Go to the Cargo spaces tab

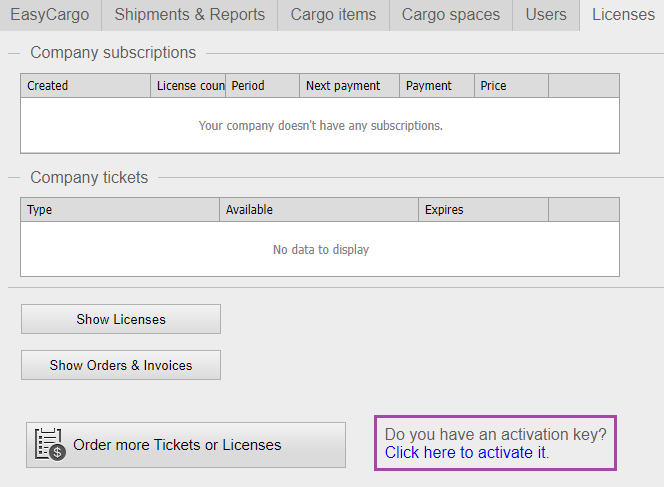(x=451, y=15)
